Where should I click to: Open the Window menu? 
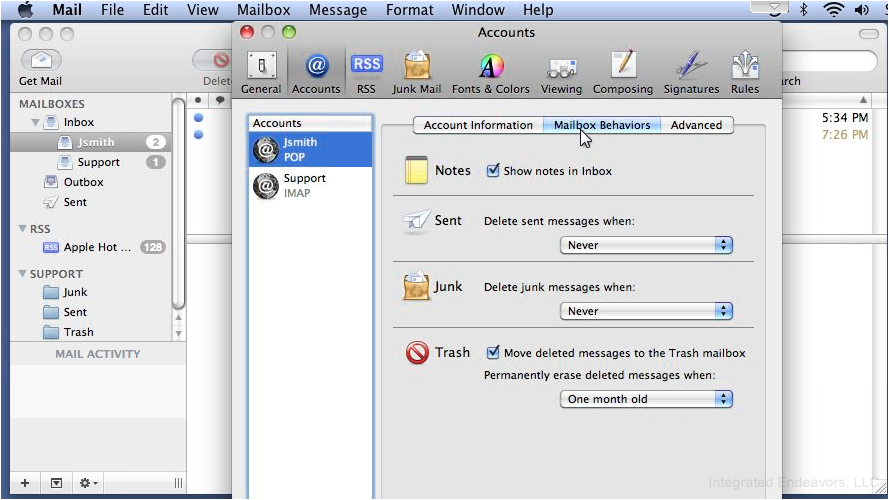pos(478,10)
